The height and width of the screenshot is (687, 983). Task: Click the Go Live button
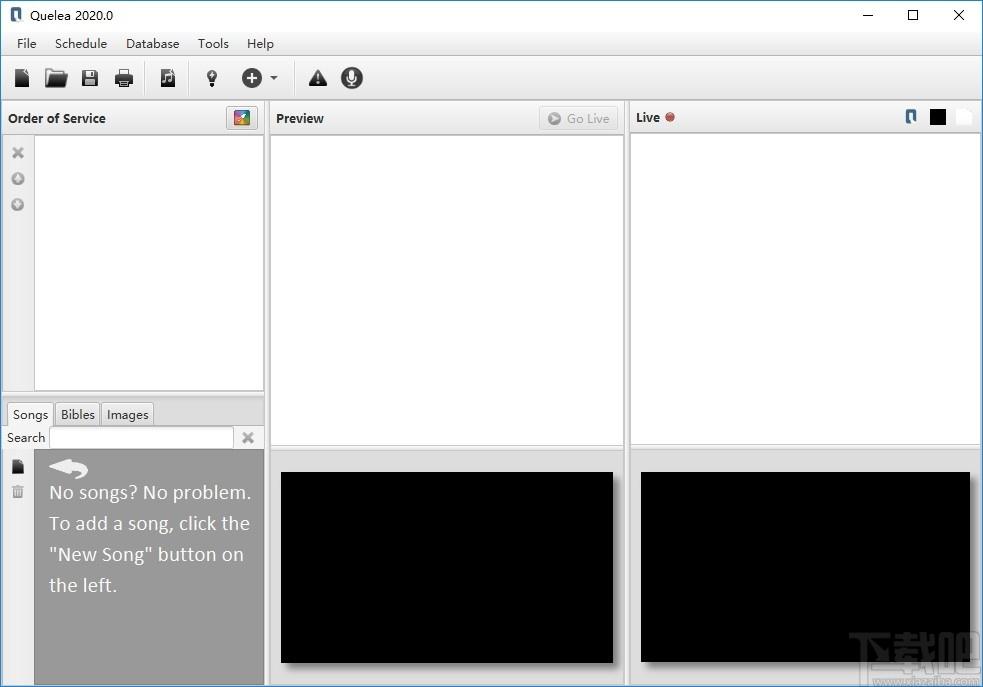[579, 118]
